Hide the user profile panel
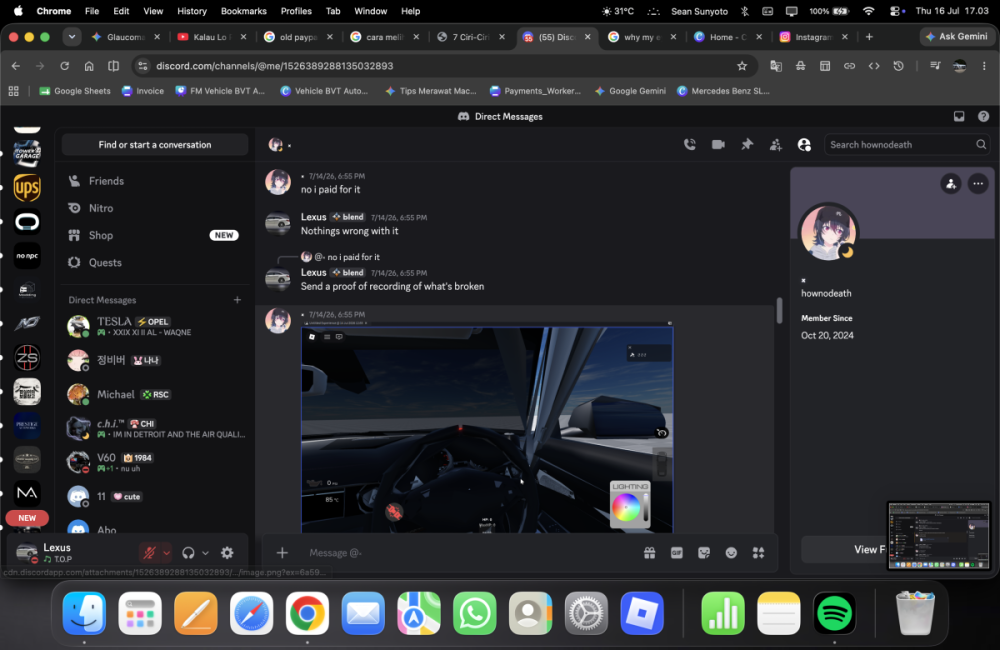 (x=804, y=145)
